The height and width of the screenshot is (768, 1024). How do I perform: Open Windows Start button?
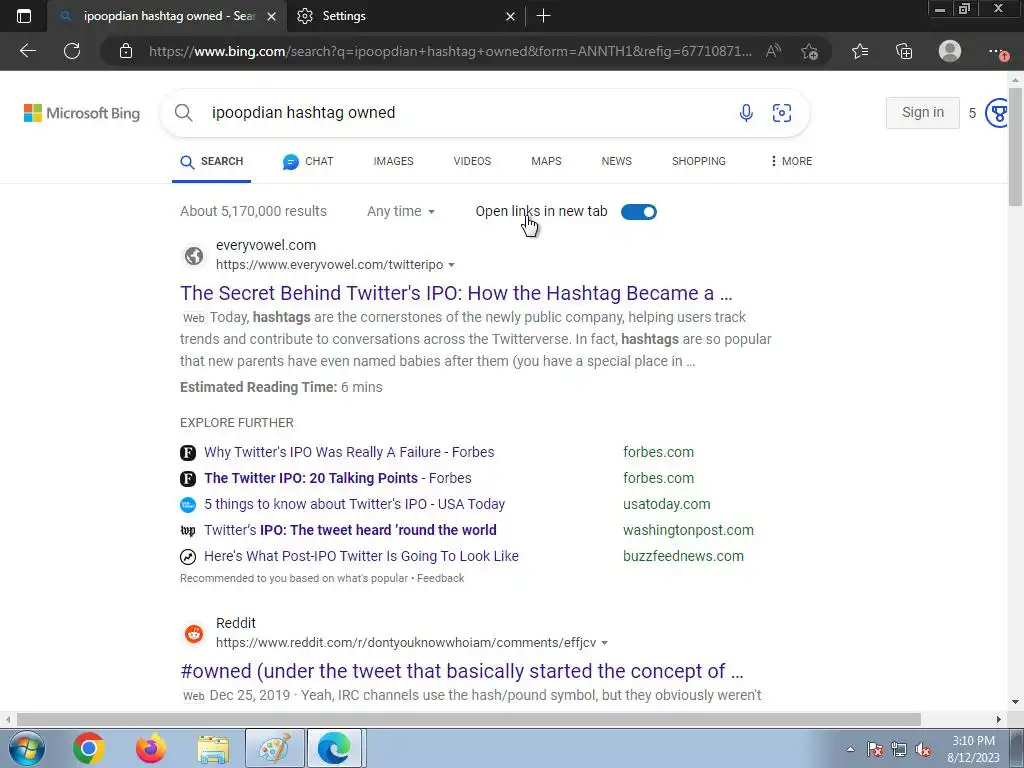(x=27, y=748)
